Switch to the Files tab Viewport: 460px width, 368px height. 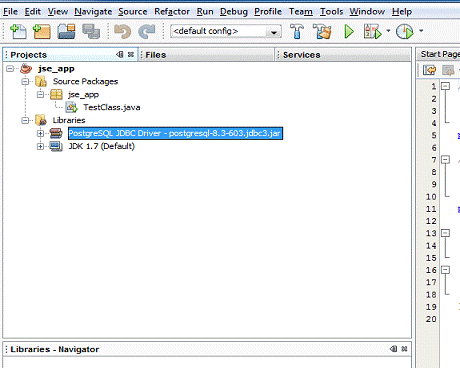[156, 55]
